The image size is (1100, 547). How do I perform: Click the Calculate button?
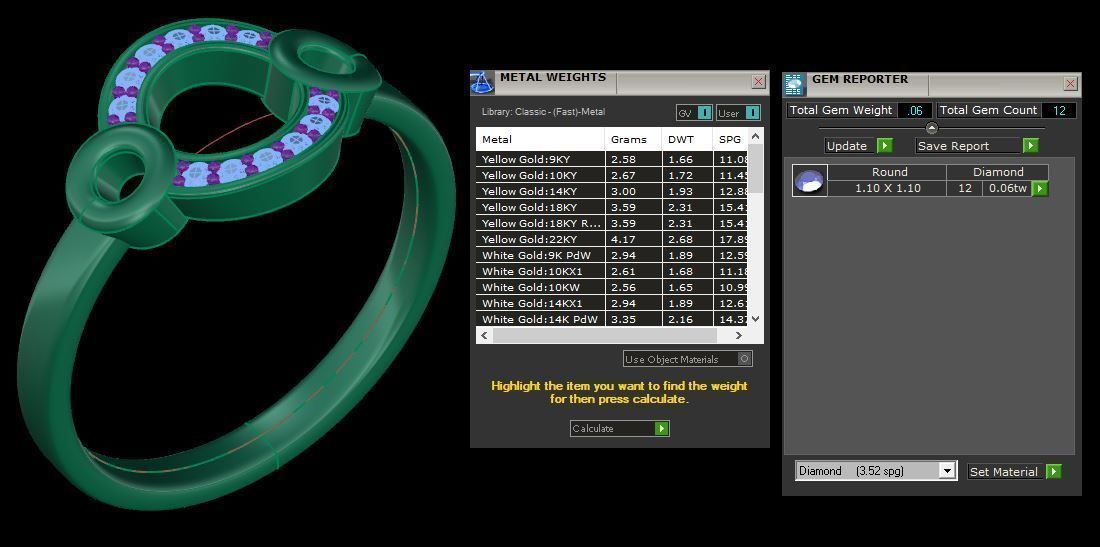coord(619,428)
